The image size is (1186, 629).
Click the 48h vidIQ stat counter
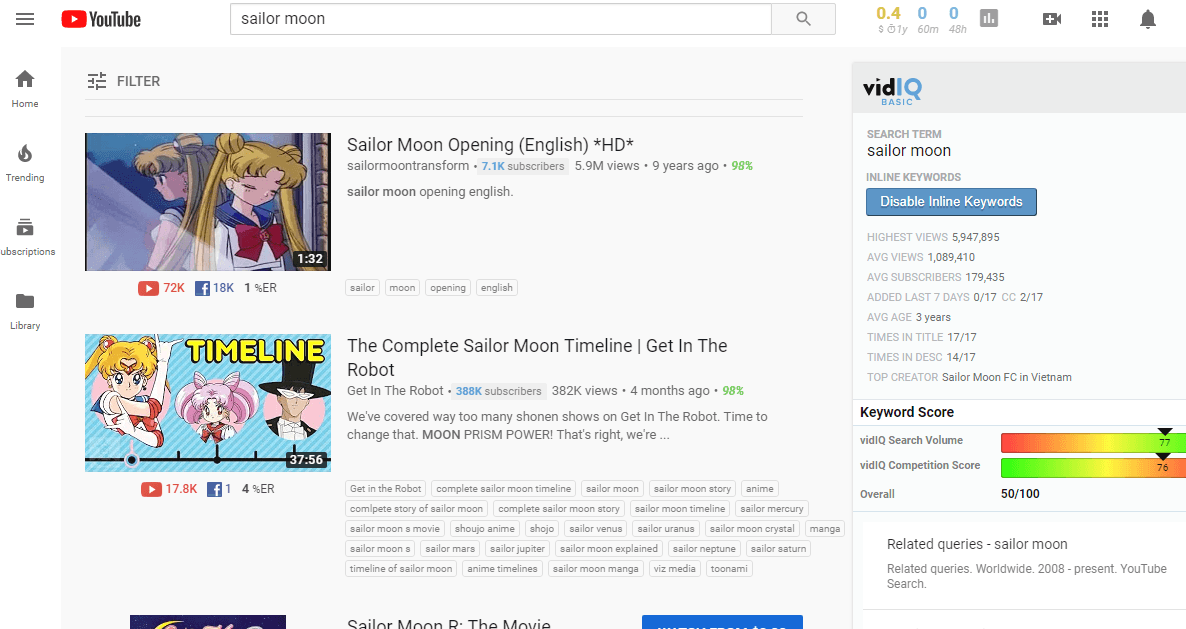point(957,20)
